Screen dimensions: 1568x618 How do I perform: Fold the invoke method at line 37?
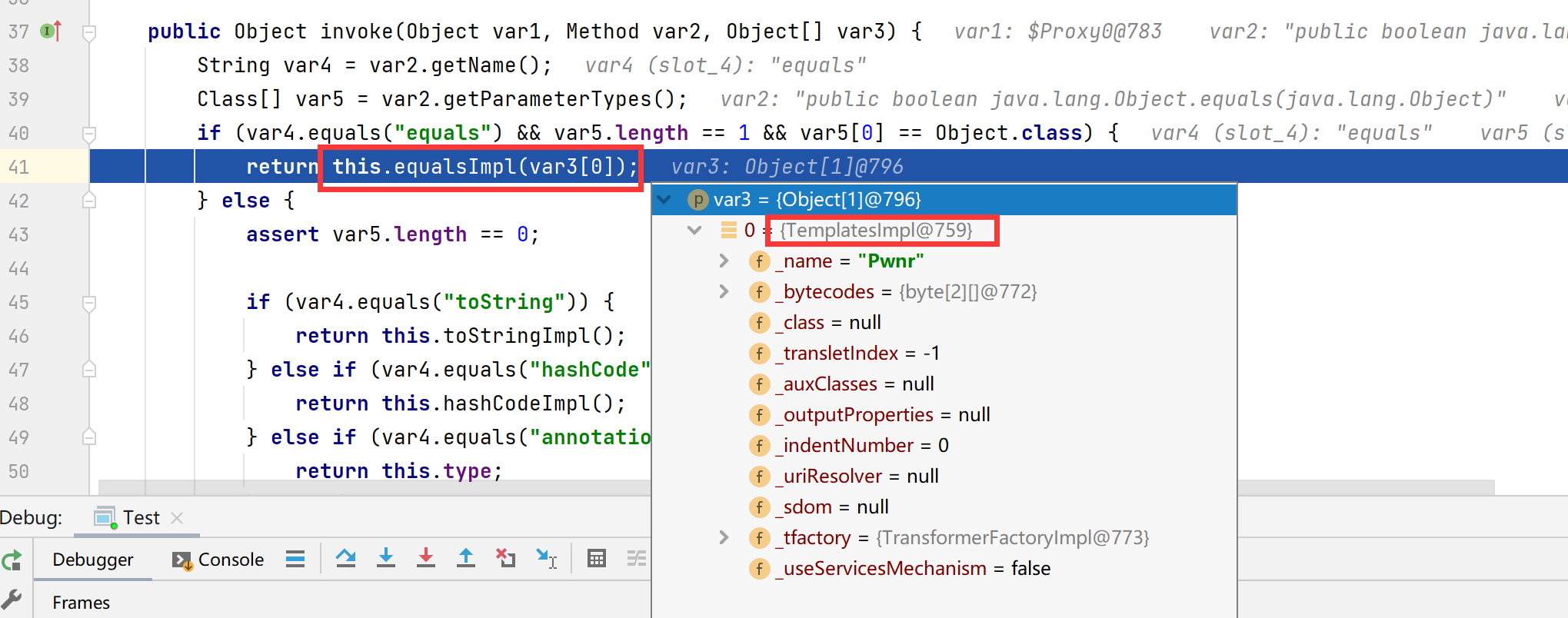(x=89, y=33)
